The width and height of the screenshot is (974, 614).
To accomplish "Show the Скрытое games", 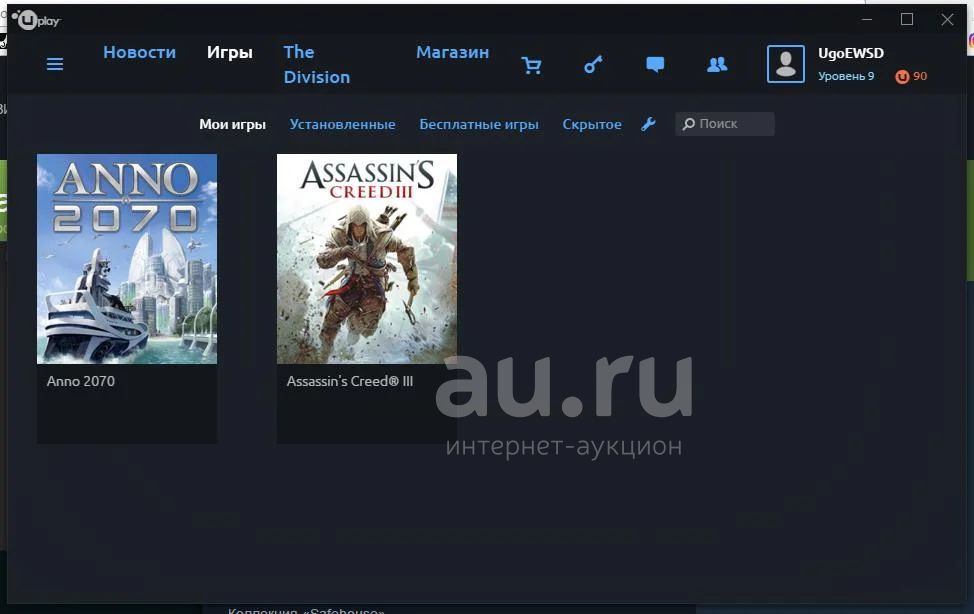I will (592, 124).
